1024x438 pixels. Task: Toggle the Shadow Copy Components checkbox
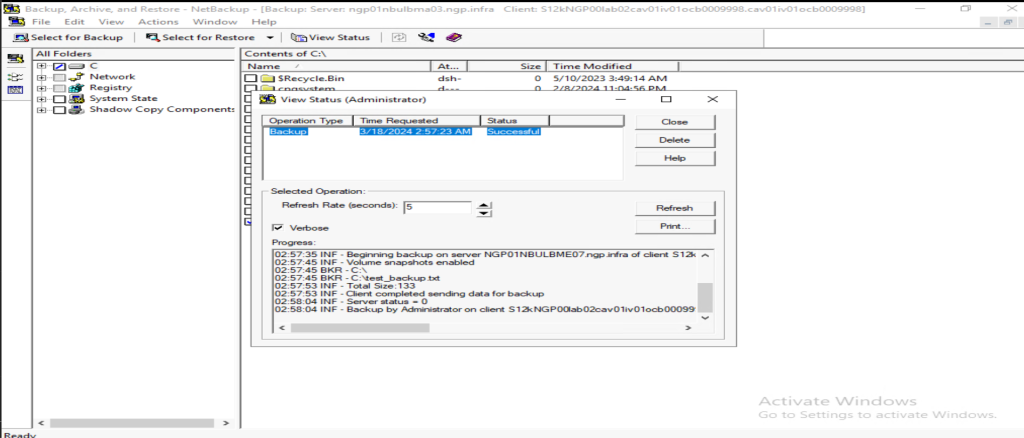59,110
